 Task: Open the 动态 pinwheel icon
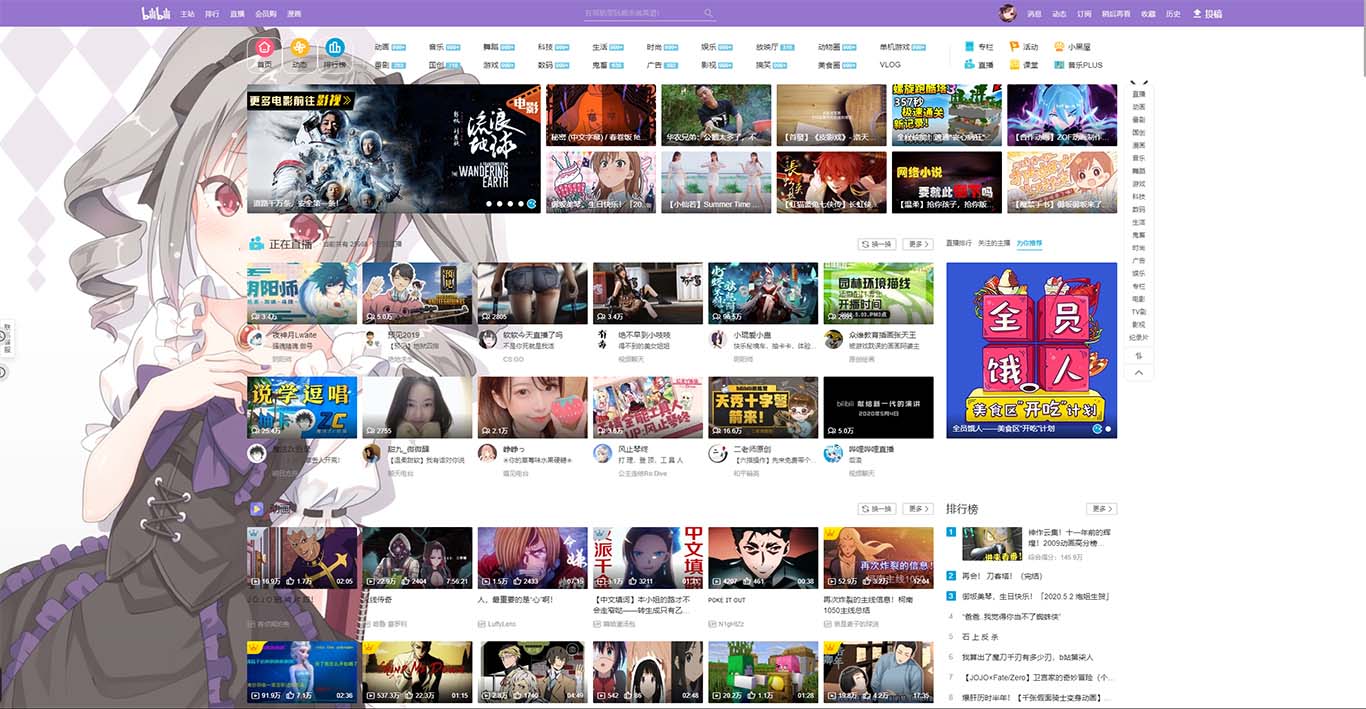click(x=300, y=48)
